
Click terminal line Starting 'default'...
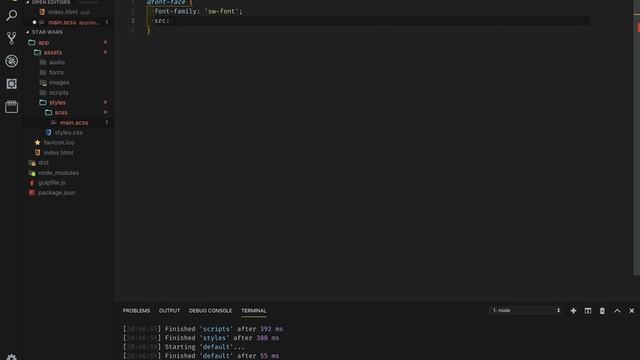click(184, 347)
